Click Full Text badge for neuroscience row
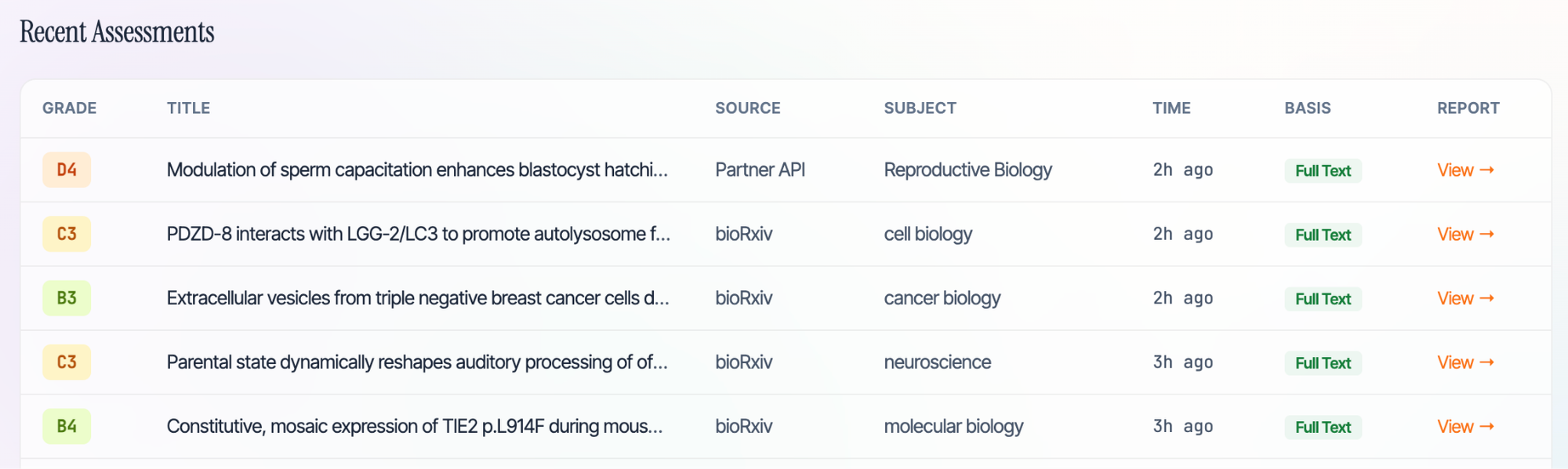 1323,363
